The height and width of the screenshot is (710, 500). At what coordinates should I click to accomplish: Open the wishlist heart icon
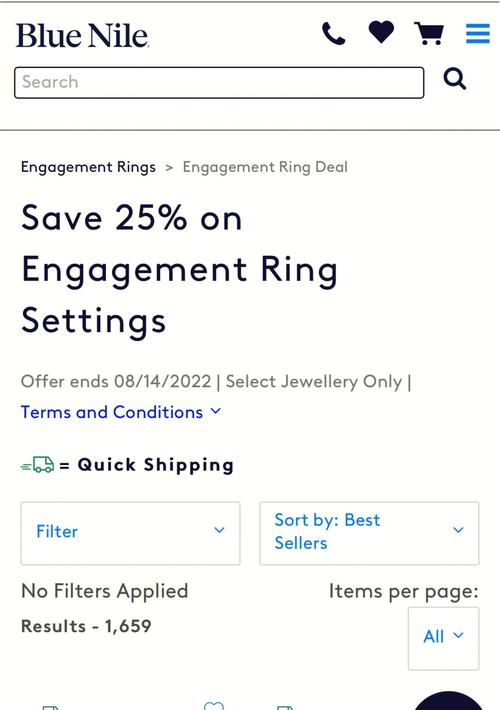pyautogui.click(x=381, y=32)
